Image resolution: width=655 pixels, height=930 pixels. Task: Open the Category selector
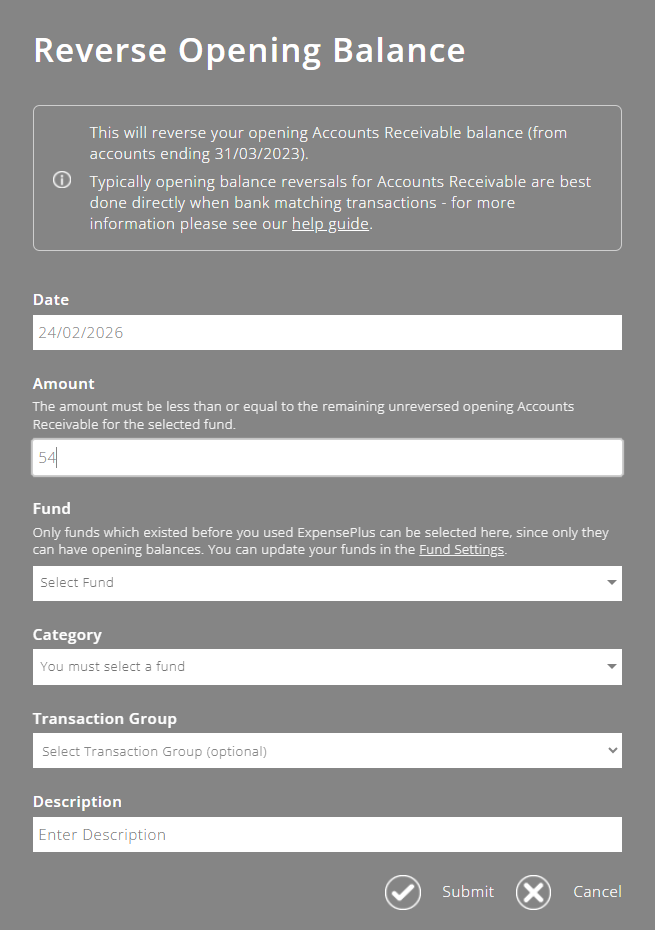point(327,667)
